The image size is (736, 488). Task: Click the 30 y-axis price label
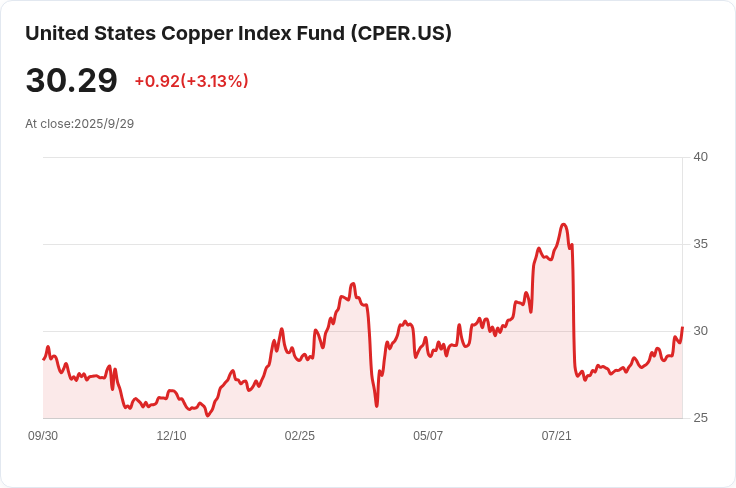700,331
